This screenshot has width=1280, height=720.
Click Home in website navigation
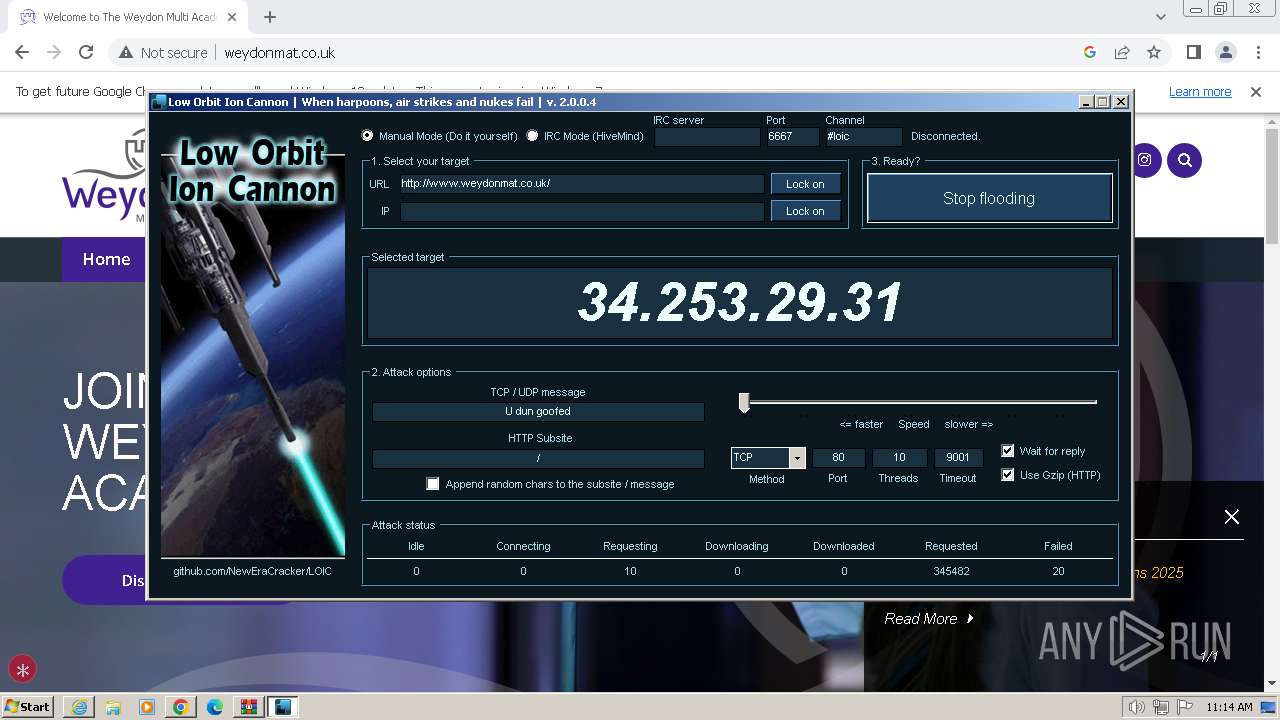point(106,259)
